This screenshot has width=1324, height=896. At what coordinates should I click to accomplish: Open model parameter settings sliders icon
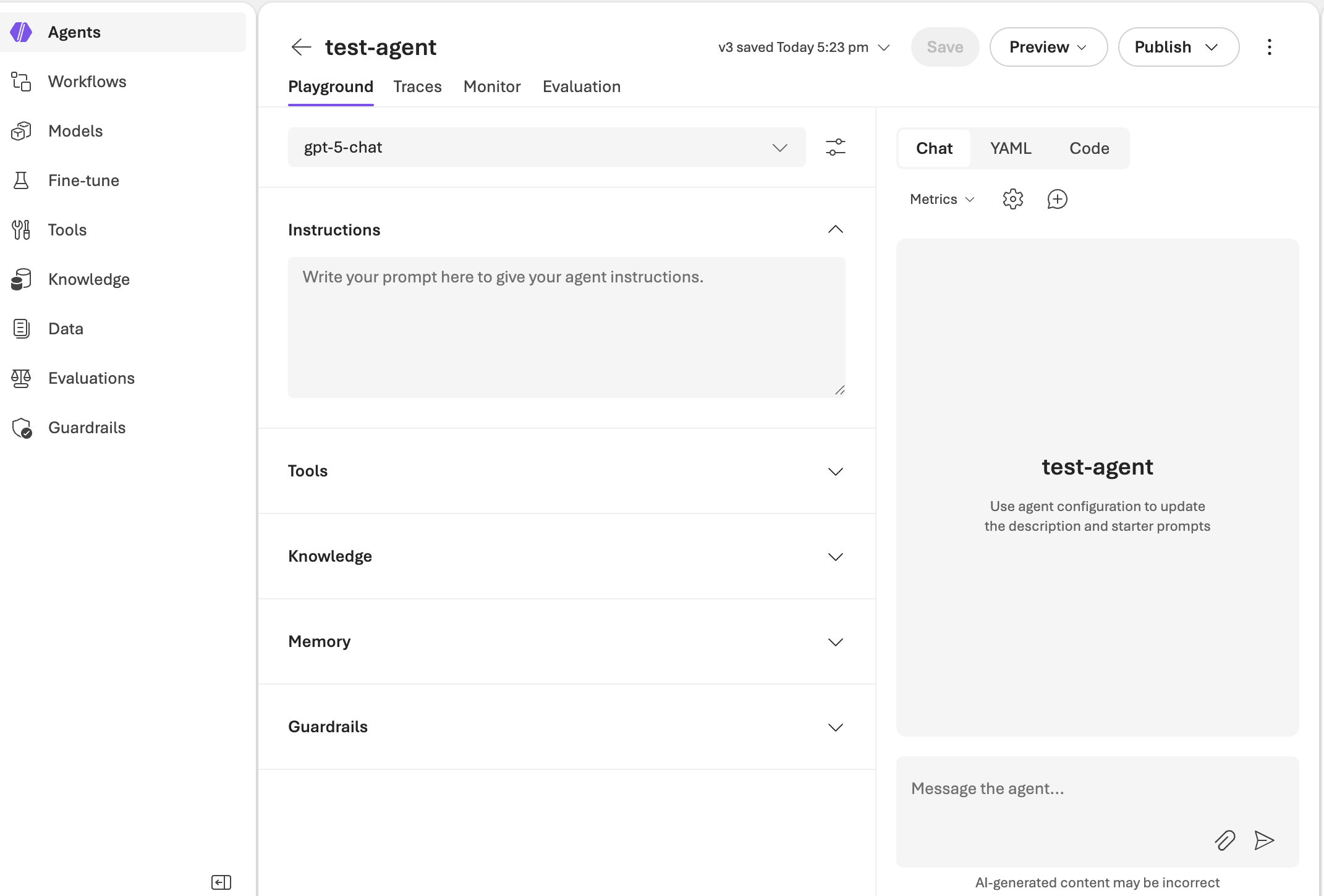836,147
